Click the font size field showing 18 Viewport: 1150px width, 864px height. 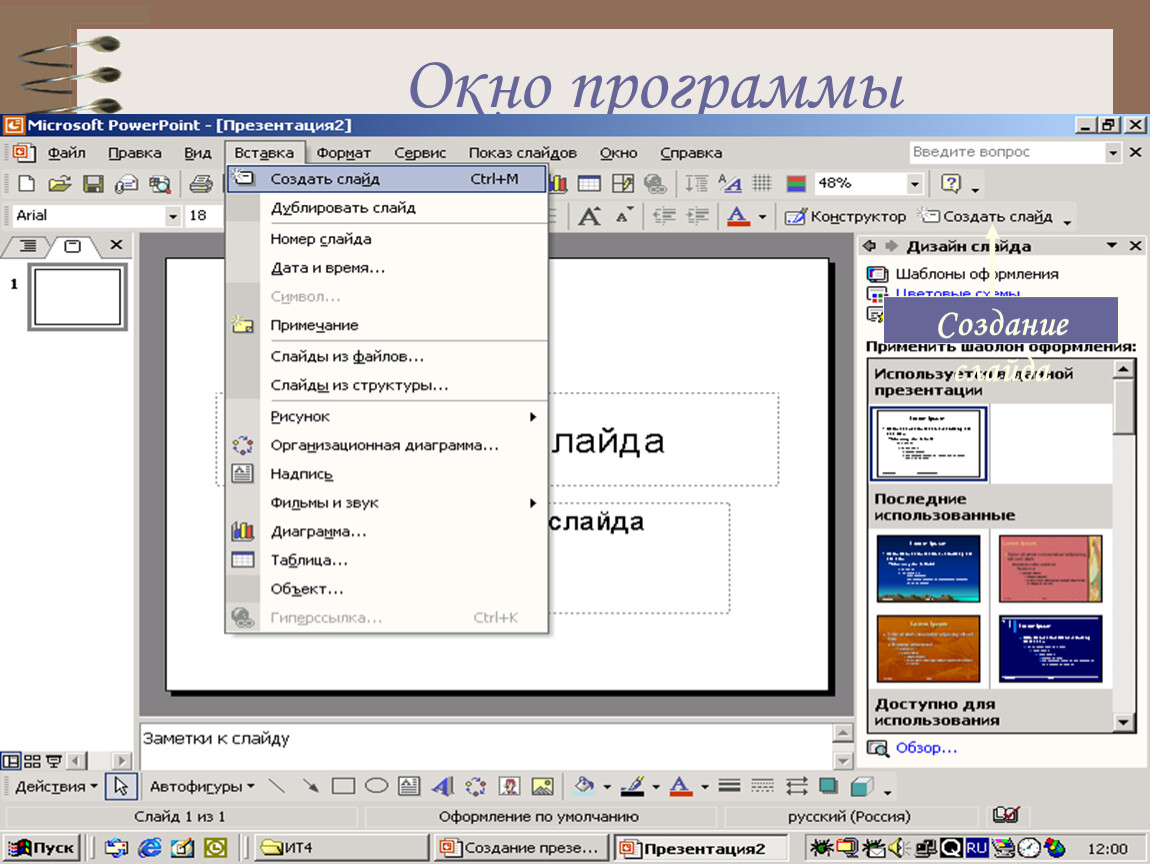[203, 216]
